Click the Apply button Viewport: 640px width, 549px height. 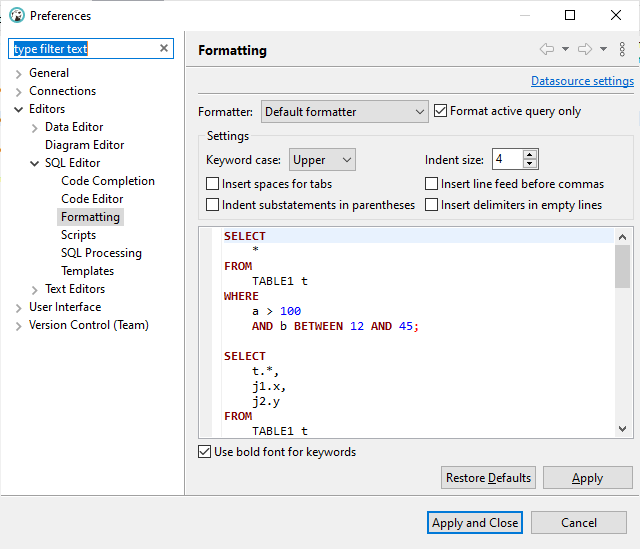point(587,478)
